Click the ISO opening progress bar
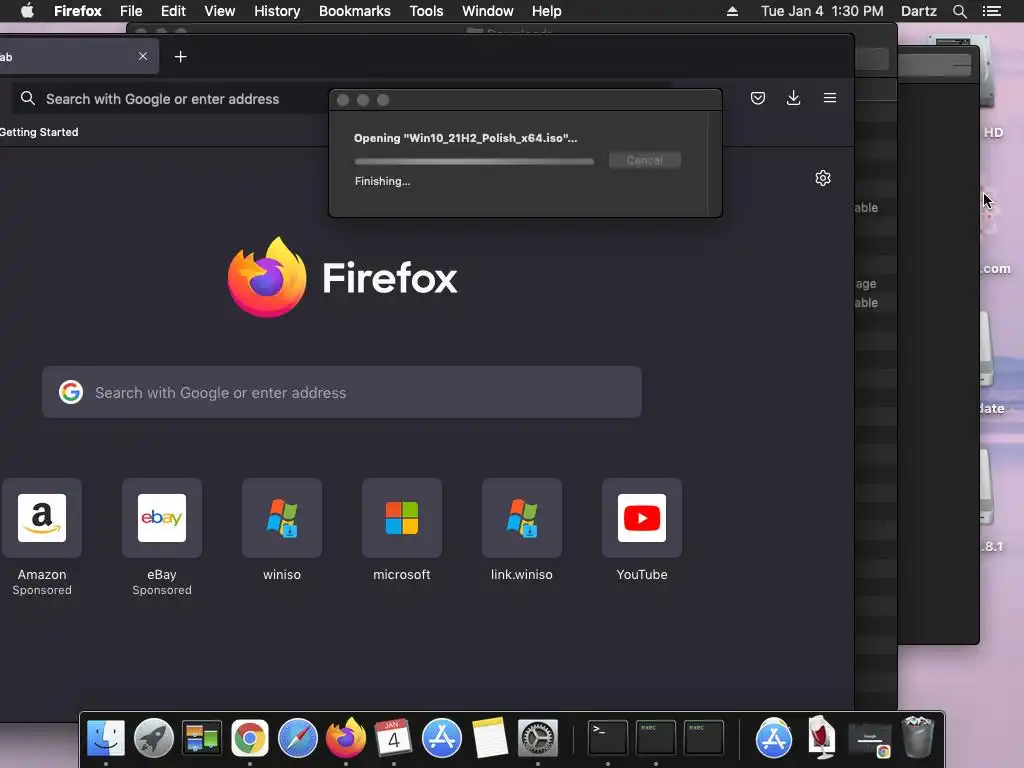Image resolution: width=1024 pixels, height=768 pixels. click(474, 161)
